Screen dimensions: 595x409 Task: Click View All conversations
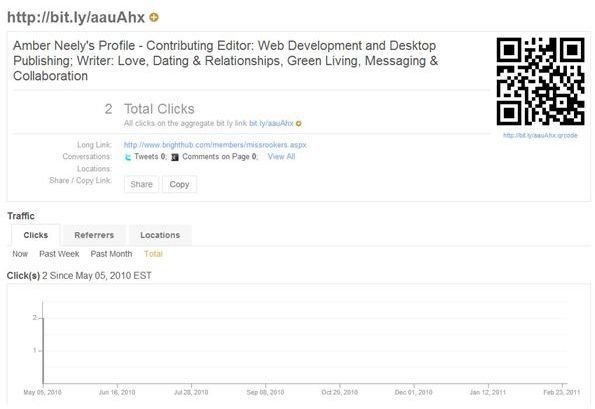pos(281,156)
